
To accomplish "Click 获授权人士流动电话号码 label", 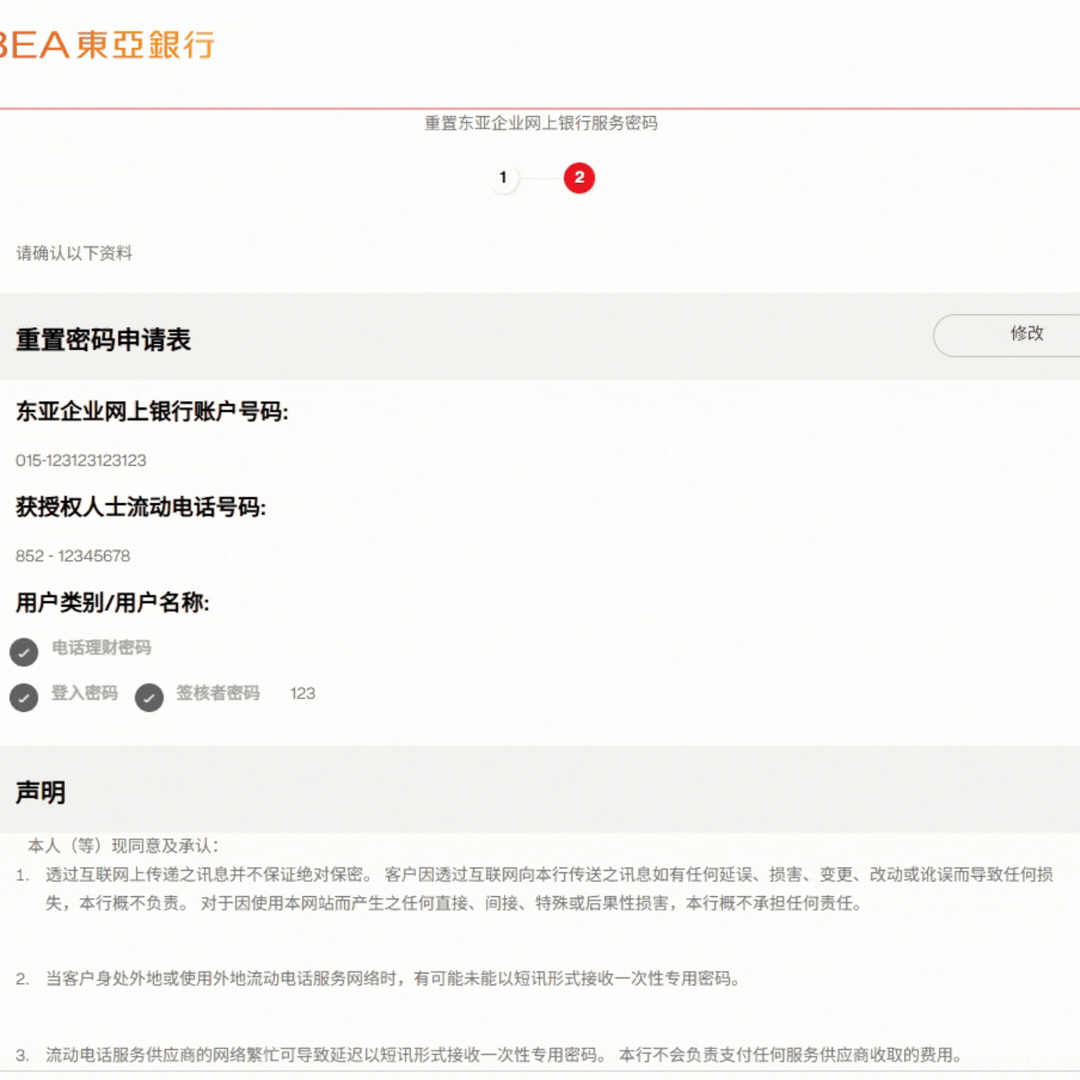I will (141, 508).
